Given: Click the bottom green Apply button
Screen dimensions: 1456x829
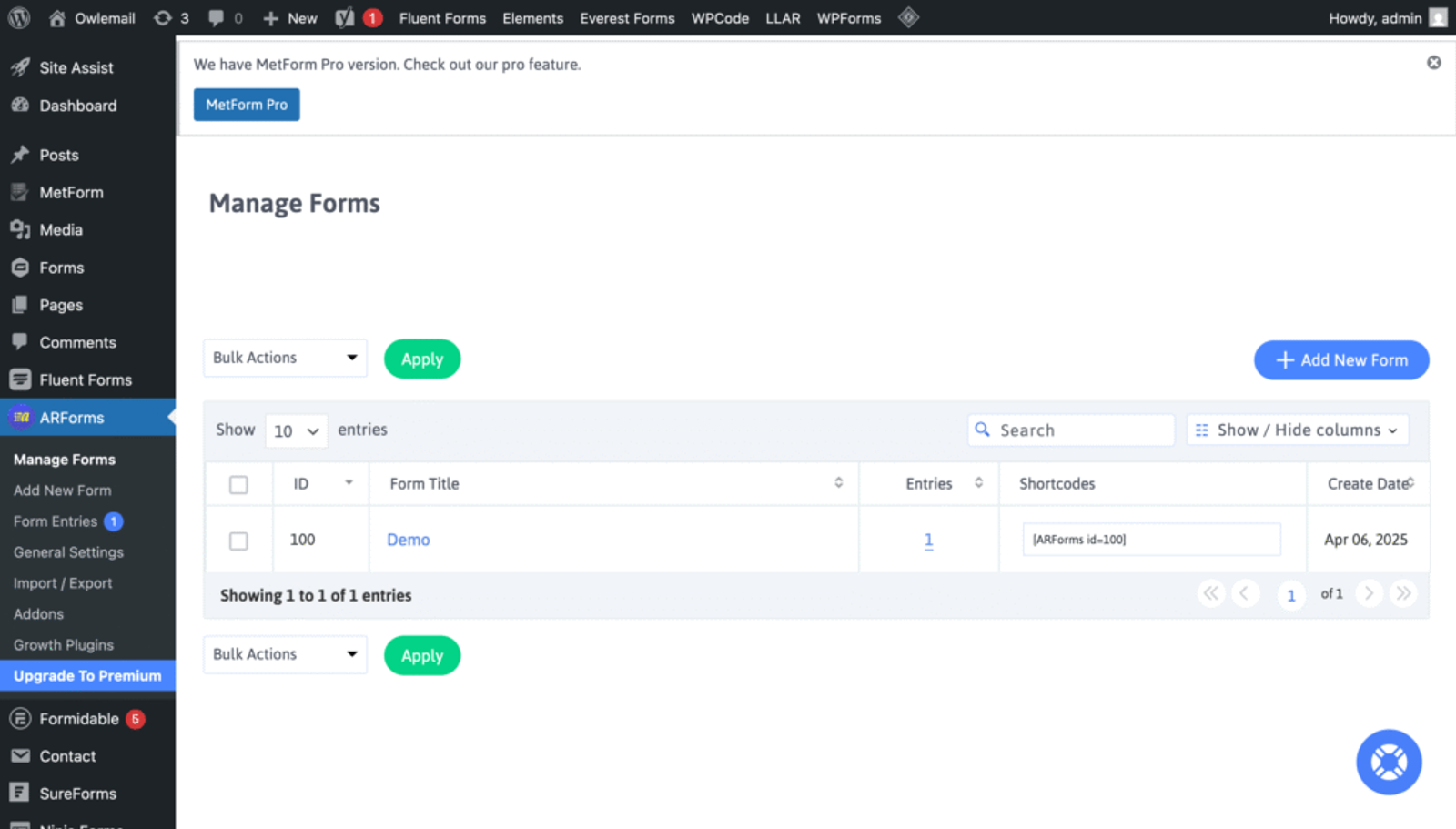Looking at the screenshot, I should 422,655.
